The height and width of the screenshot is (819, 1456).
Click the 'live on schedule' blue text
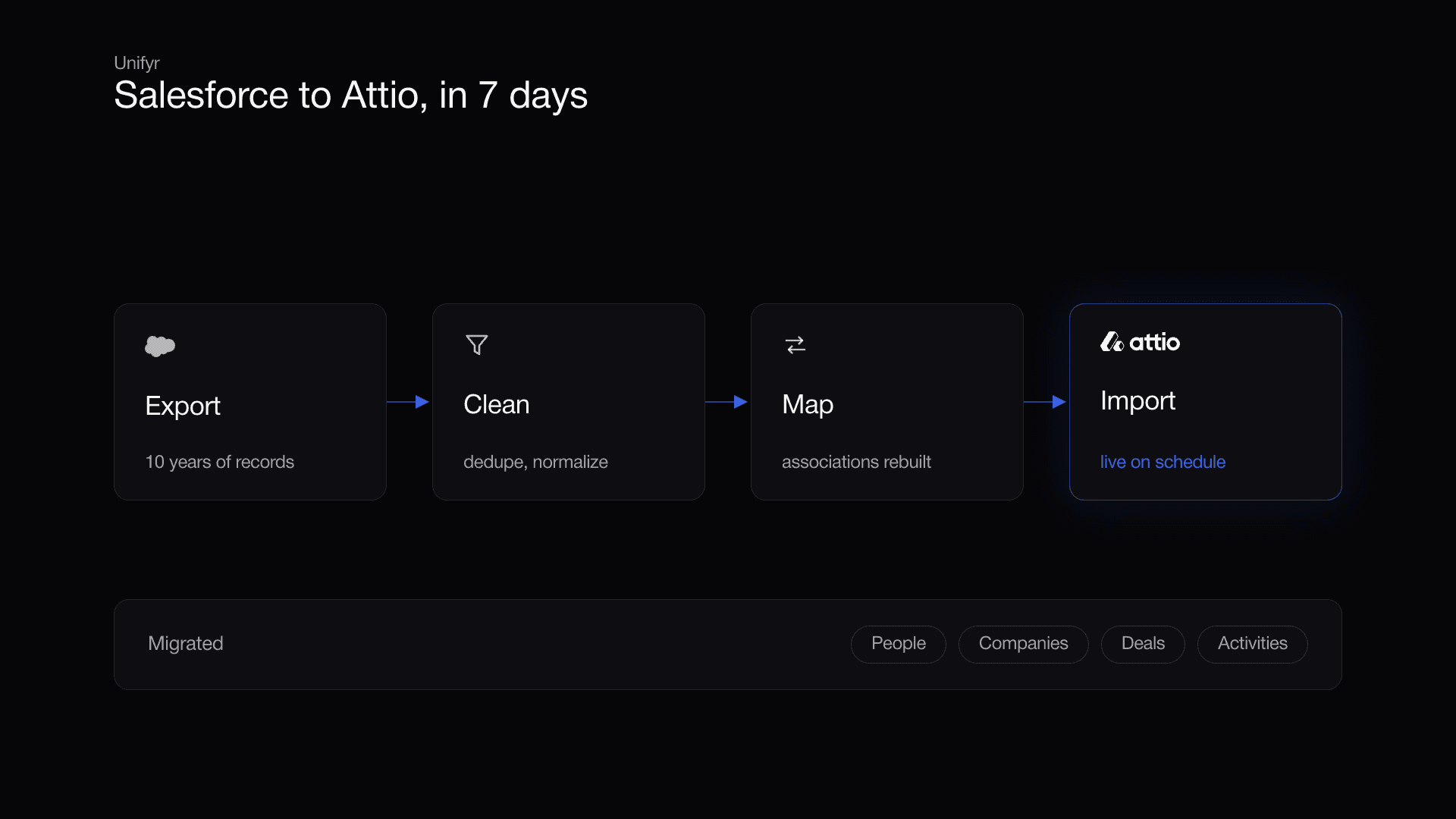coord(1163,462)
